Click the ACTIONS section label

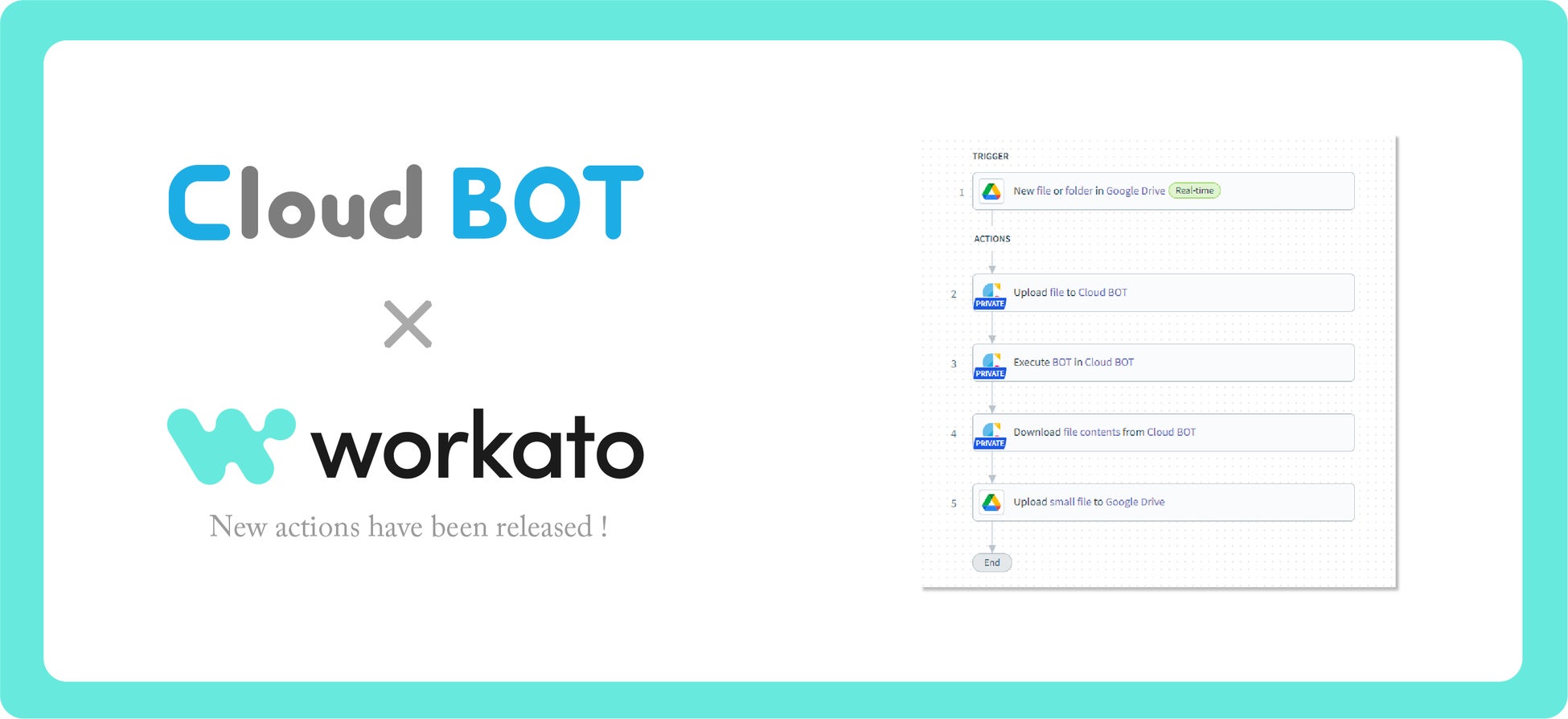pyautogui.click(x=992, y=239)
